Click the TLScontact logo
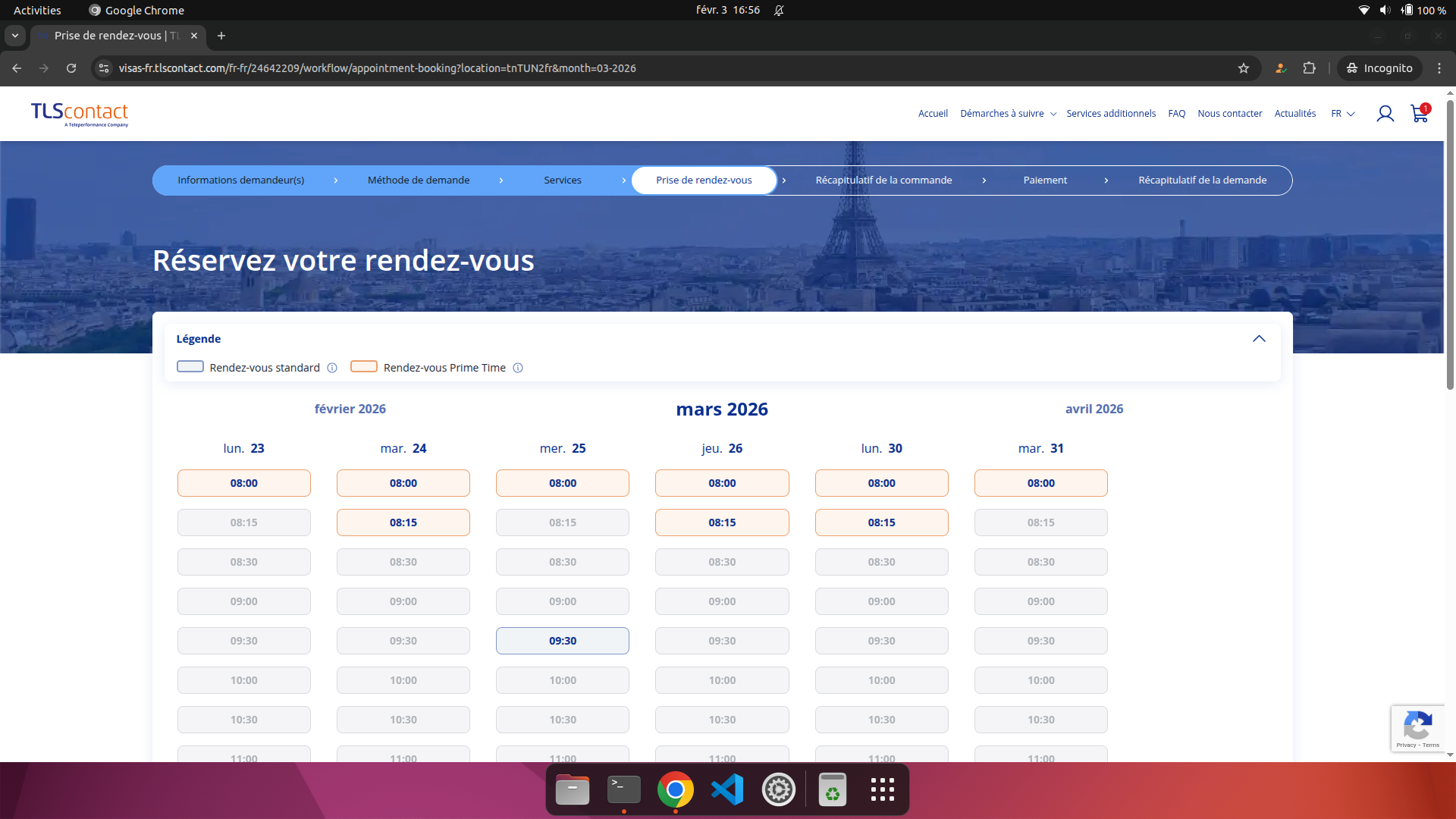The image size is (1456, 819). pos(78,115)
